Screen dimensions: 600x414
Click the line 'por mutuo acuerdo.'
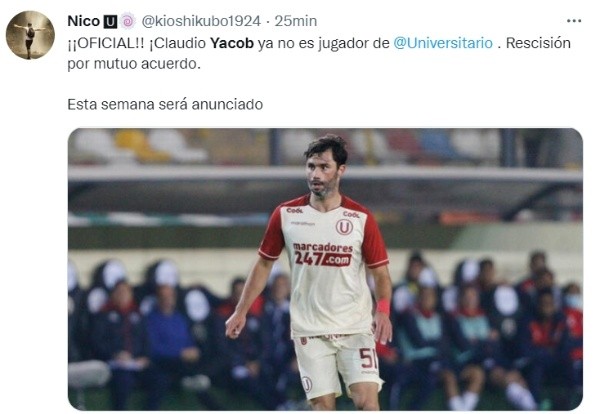pyautogui.click(x=134, y=64)
